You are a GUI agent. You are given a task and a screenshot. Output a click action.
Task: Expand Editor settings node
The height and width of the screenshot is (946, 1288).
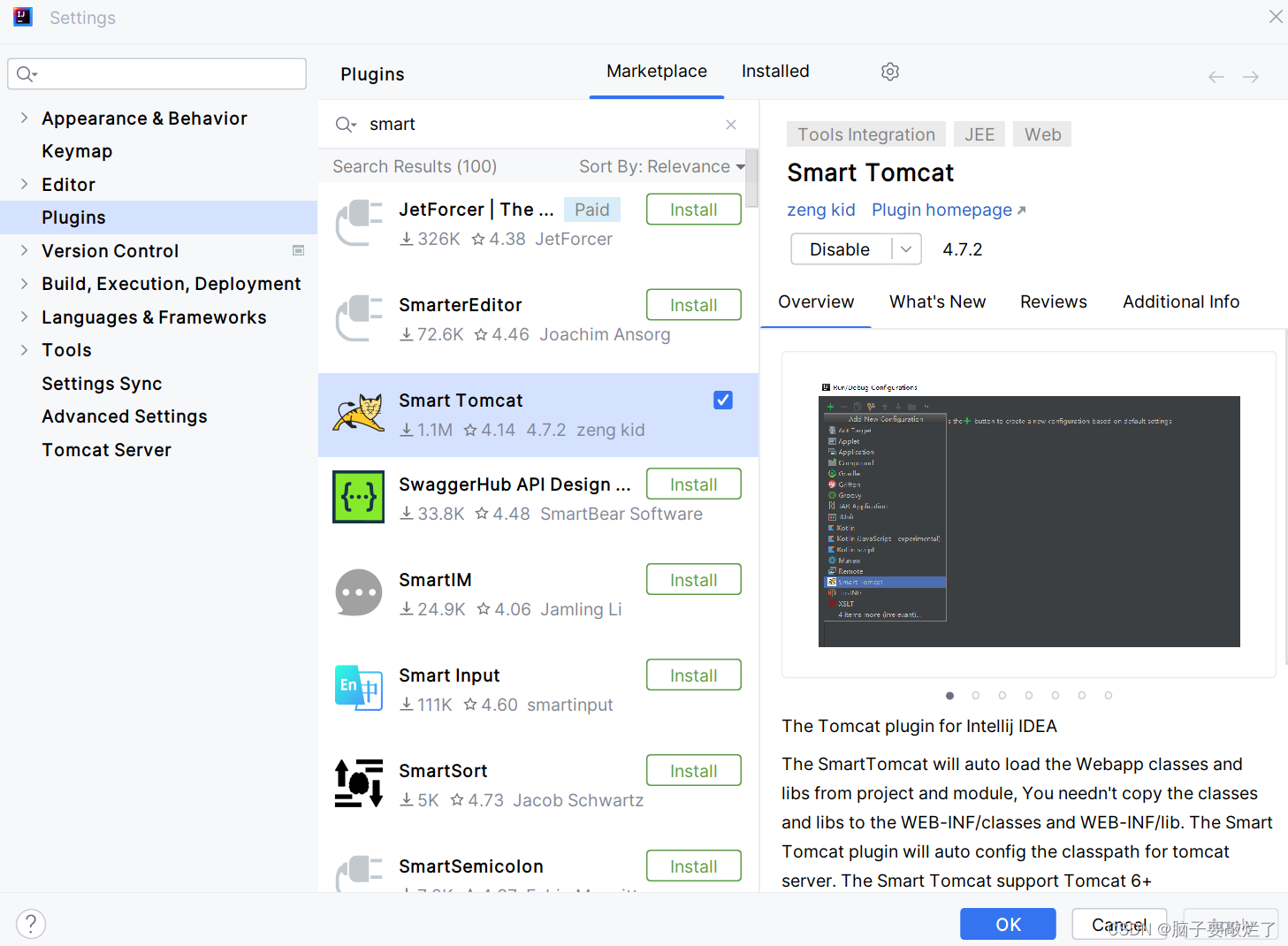(24, 184)
